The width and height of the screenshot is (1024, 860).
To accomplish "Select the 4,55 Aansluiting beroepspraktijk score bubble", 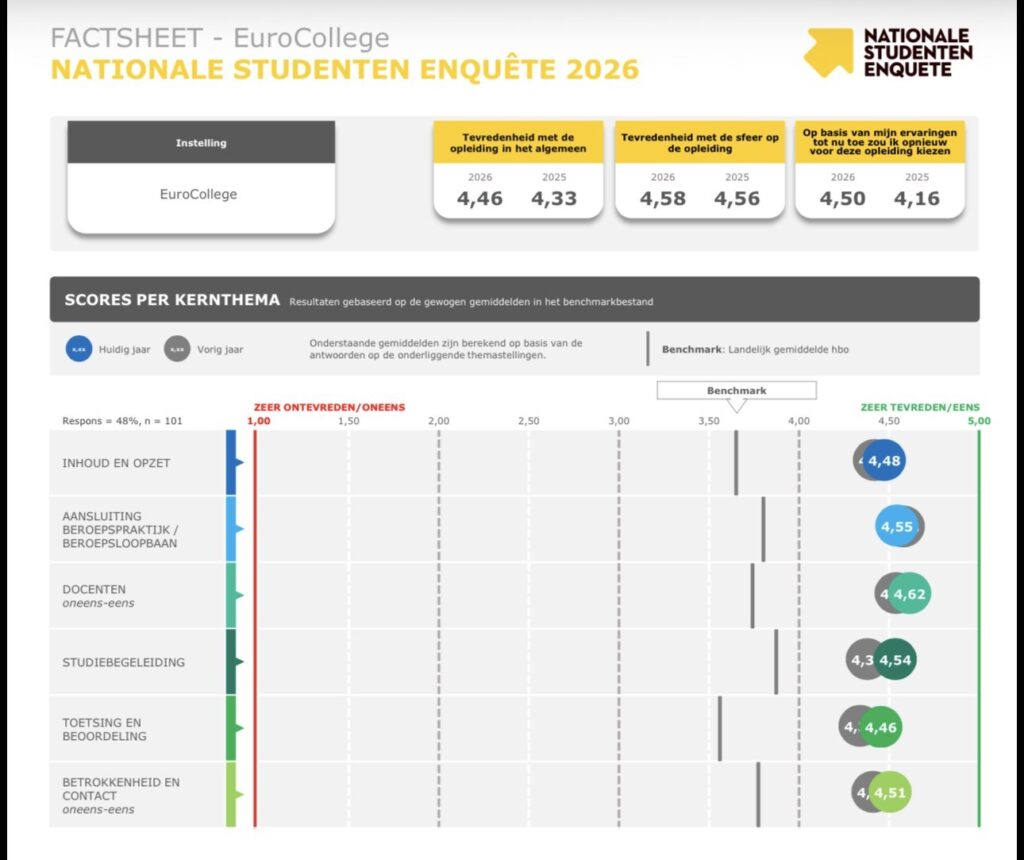I will 896,526.
